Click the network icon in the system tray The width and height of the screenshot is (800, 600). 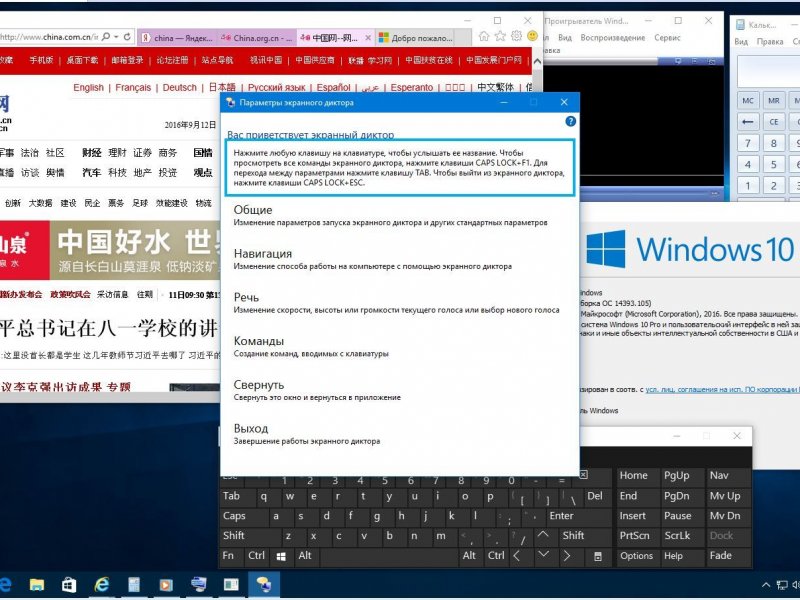pyautogui.click(x=781, y=585)
